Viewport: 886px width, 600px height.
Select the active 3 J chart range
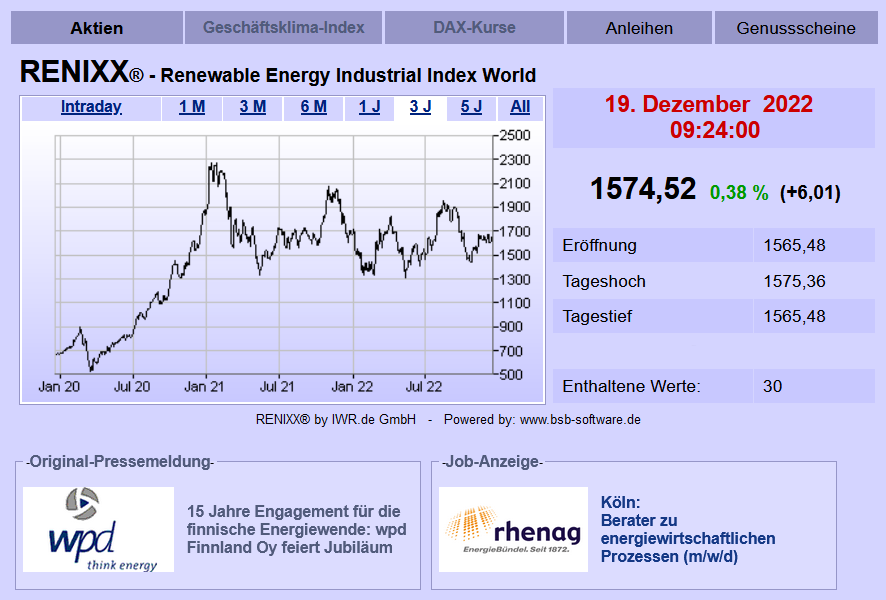[420, 107]
